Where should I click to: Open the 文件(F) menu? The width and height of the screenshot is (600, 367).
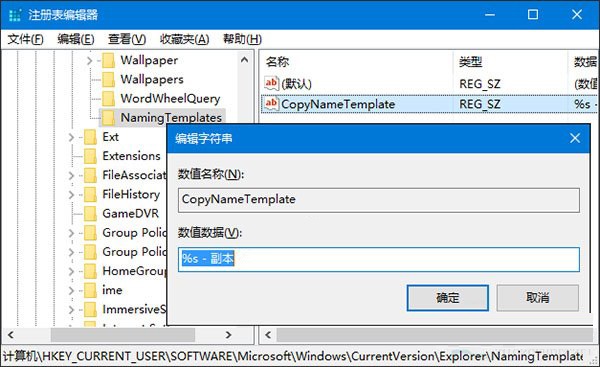click(x=25, y=39)
